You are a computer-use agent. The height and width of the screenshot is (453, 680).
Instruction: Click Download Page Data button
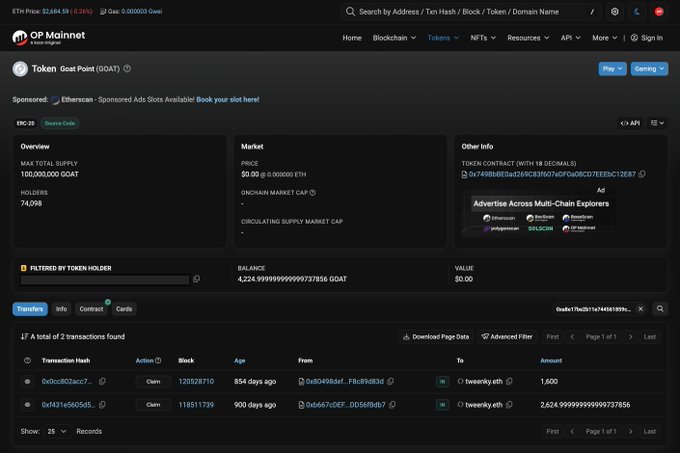[436, 337]
